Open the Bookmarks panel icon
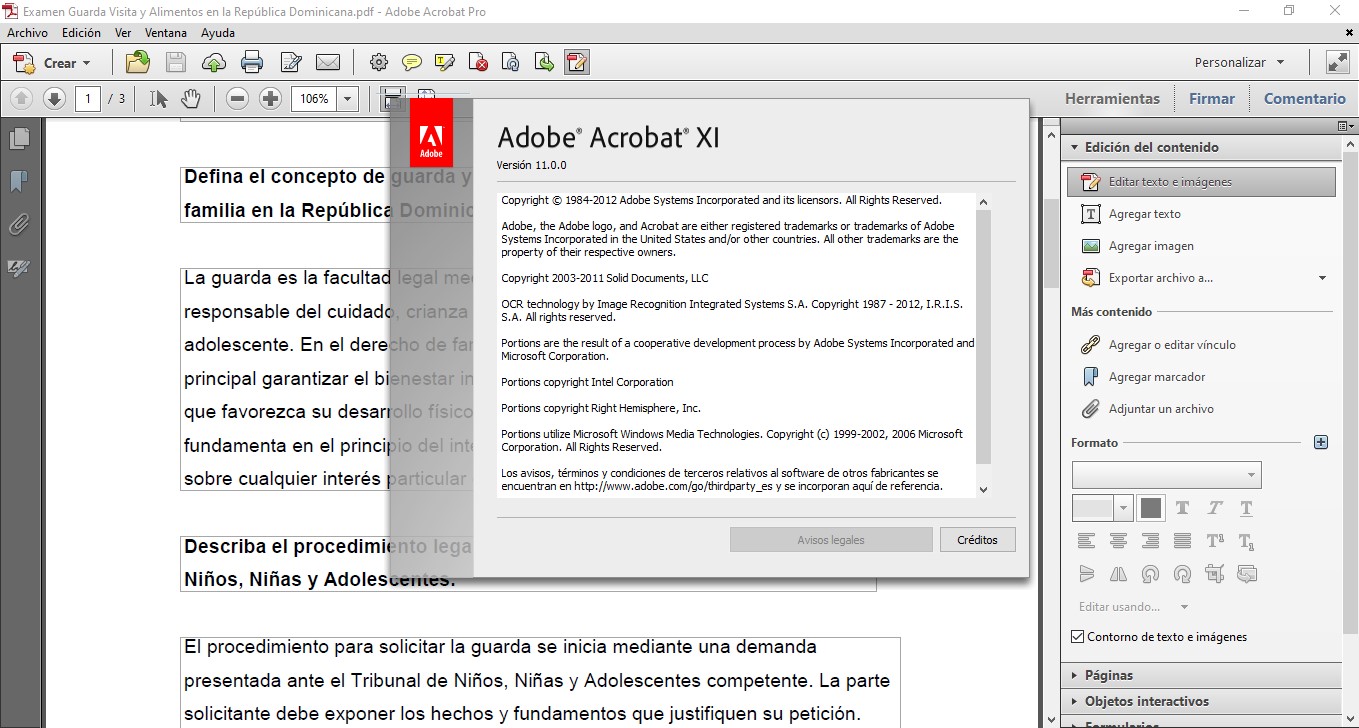 coord(18,181)
